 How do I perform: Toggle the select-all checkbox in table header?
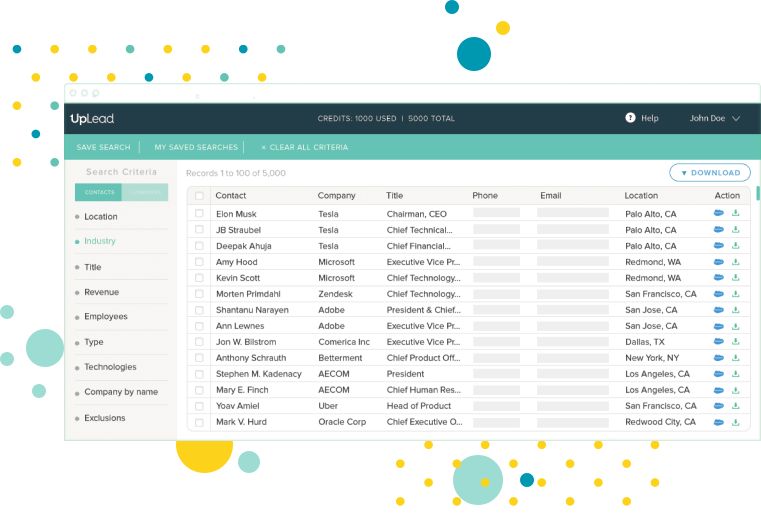[199, 196]
